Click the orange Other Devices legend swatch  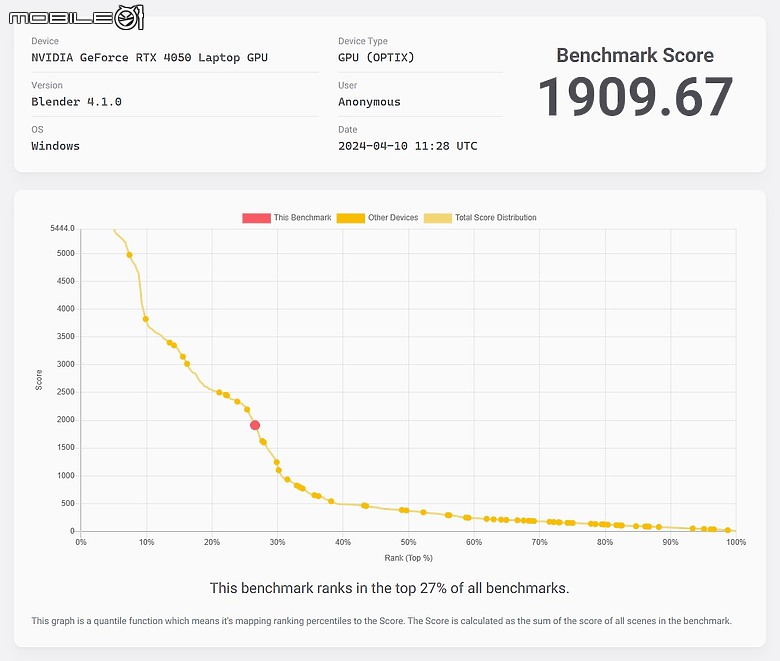pos(351,218)
